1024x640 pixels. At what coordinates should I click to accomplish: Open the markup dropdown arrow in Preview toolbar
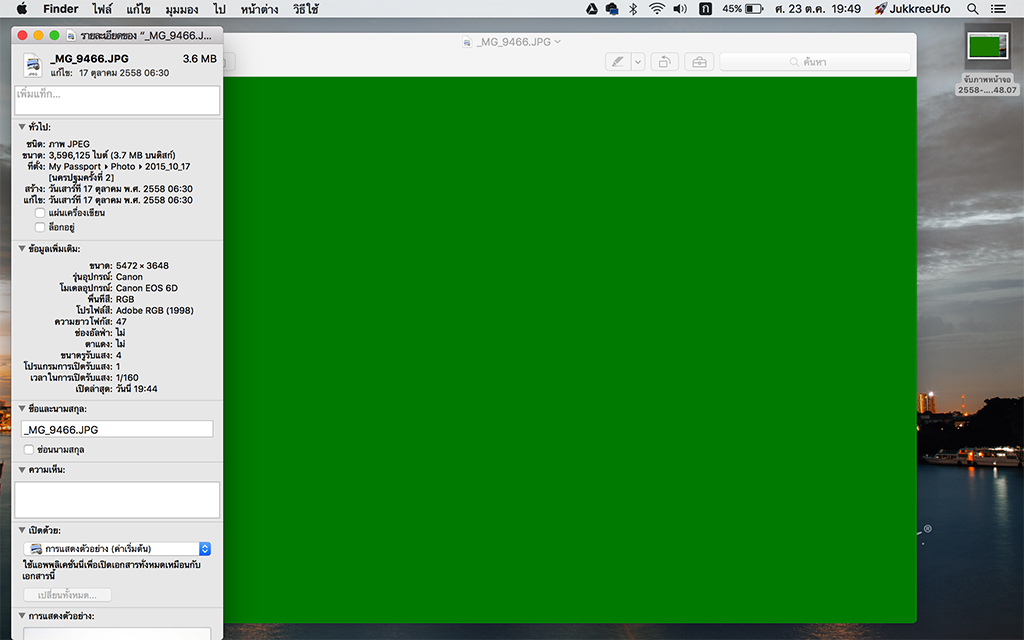point(638,62)
